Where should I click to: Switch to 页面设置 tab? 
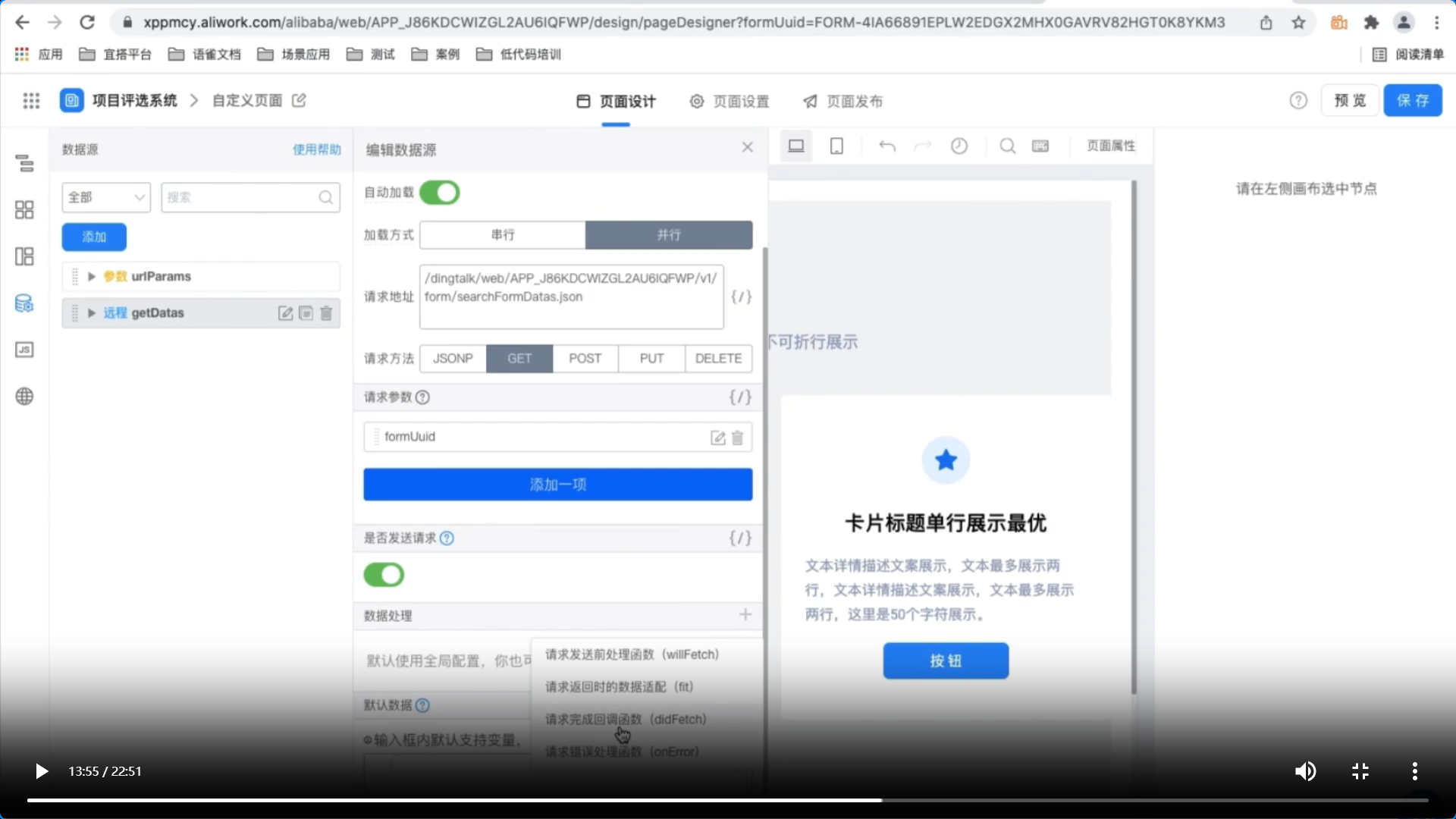(x=730, y=102)
